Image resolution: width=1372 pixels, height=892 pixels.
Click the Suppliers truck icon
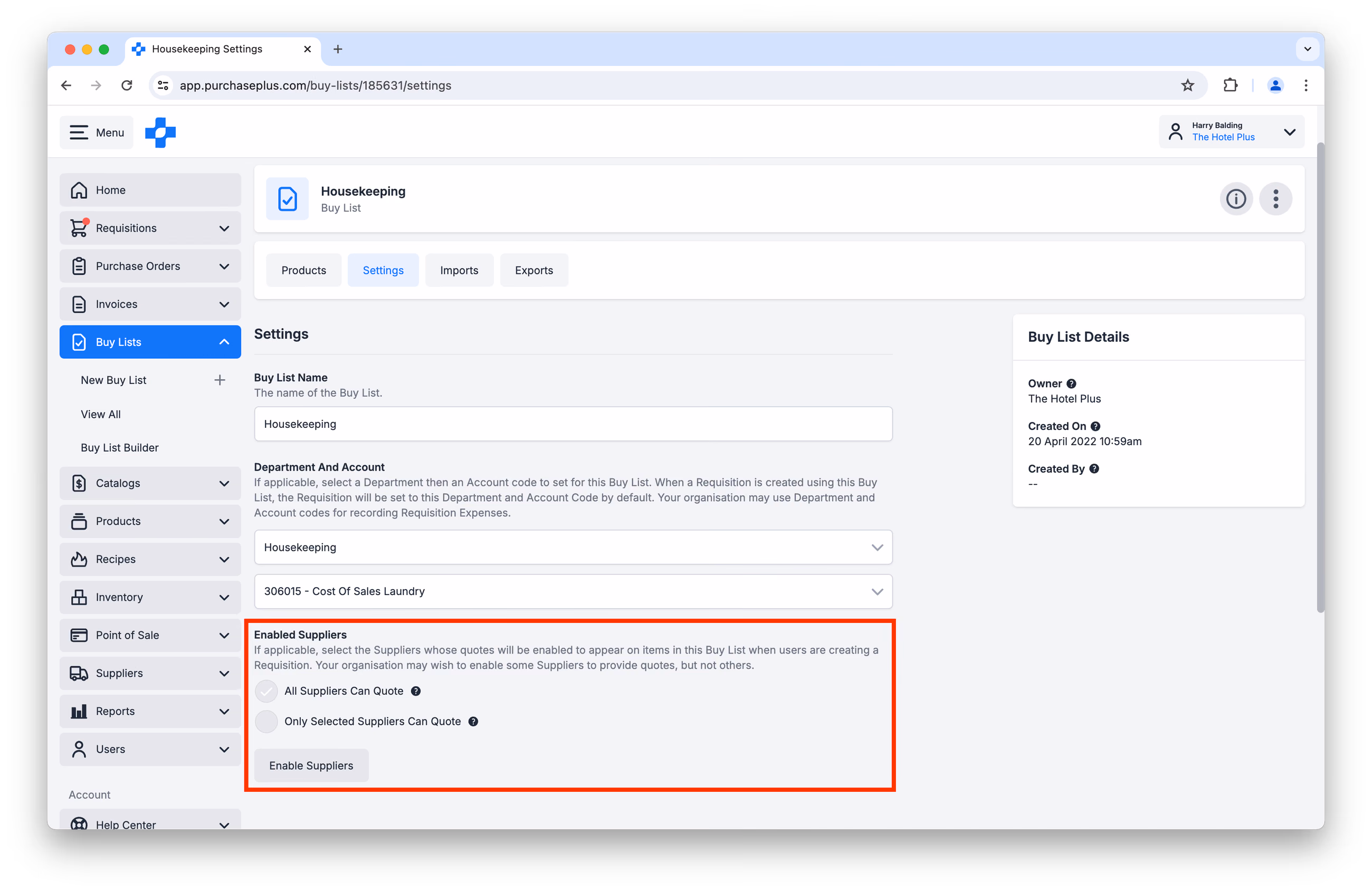(x=79, y=673)
